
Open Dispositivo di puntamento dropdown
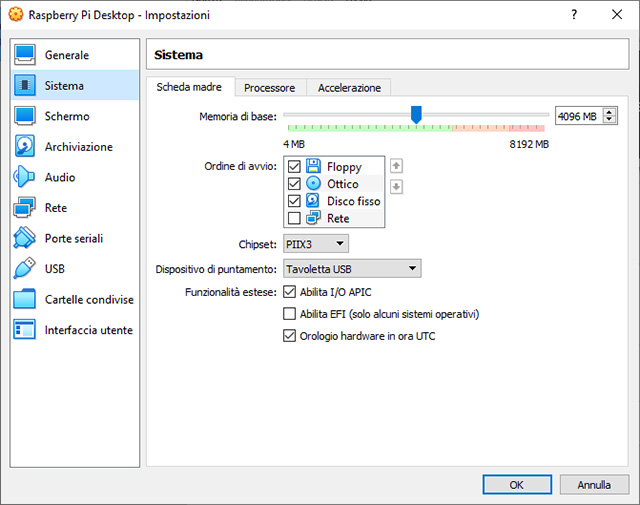(x=351, y=268)
